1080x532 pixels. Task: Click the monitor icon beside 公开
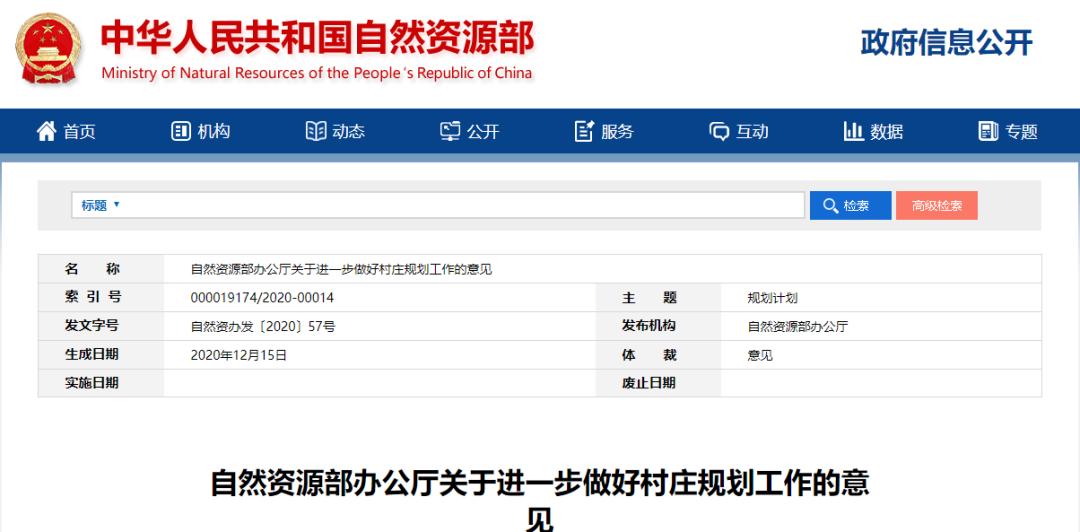450,131
